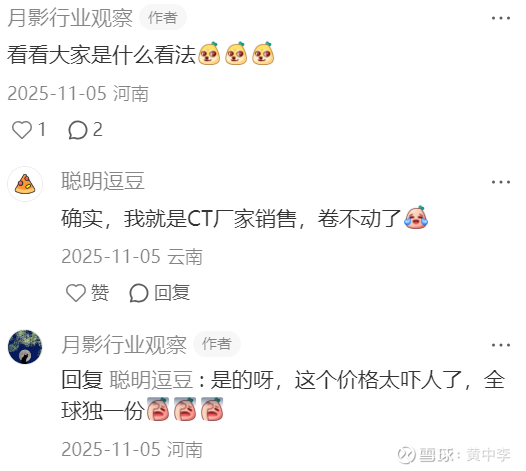Click 聪明逗豆's pizza avatar
526x471 pixels.
(25, 184)
